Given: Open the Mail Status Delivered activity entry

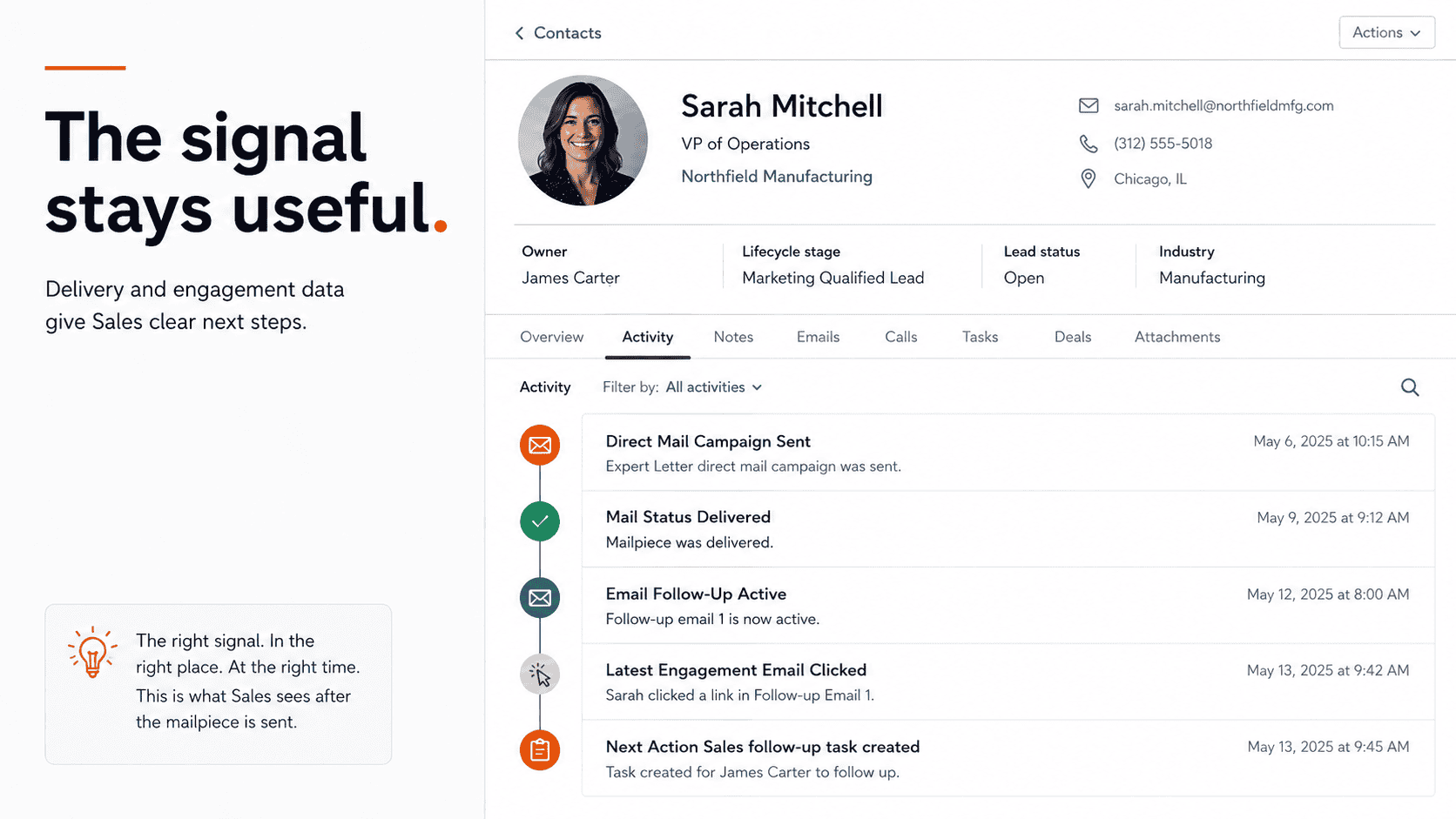Looking at the screenshot, I should pyautogui.click(x=1008, y=529).
